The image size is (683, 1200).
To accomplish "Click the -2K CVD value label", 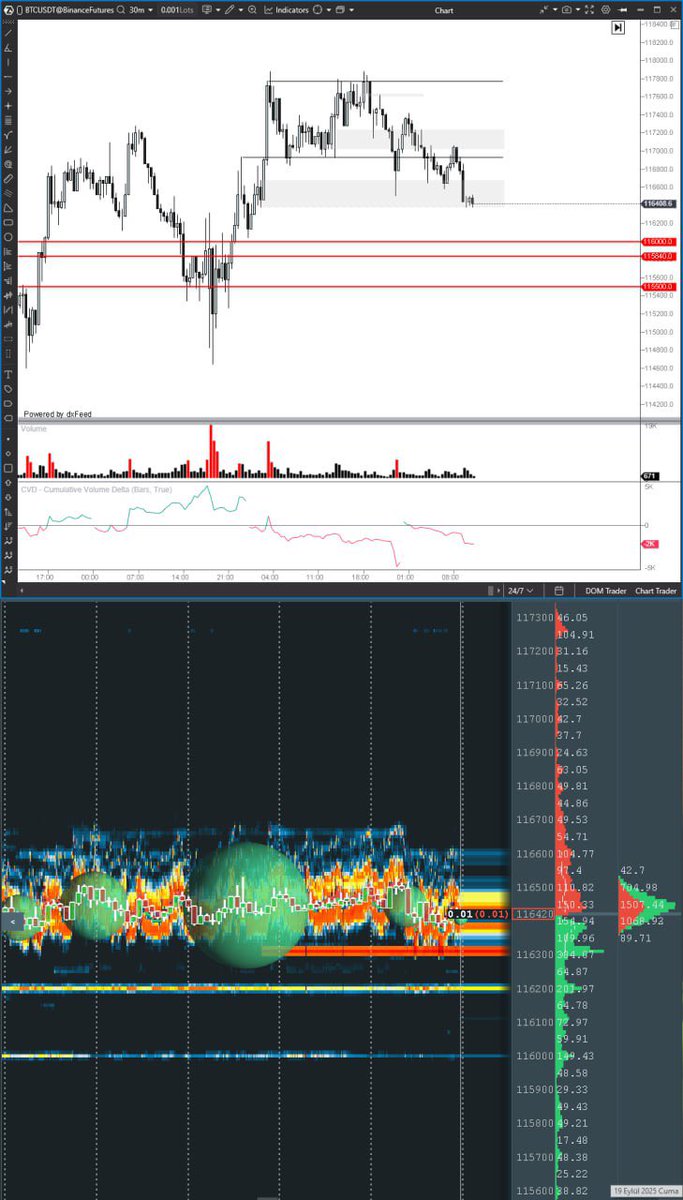I will (649, 543).
